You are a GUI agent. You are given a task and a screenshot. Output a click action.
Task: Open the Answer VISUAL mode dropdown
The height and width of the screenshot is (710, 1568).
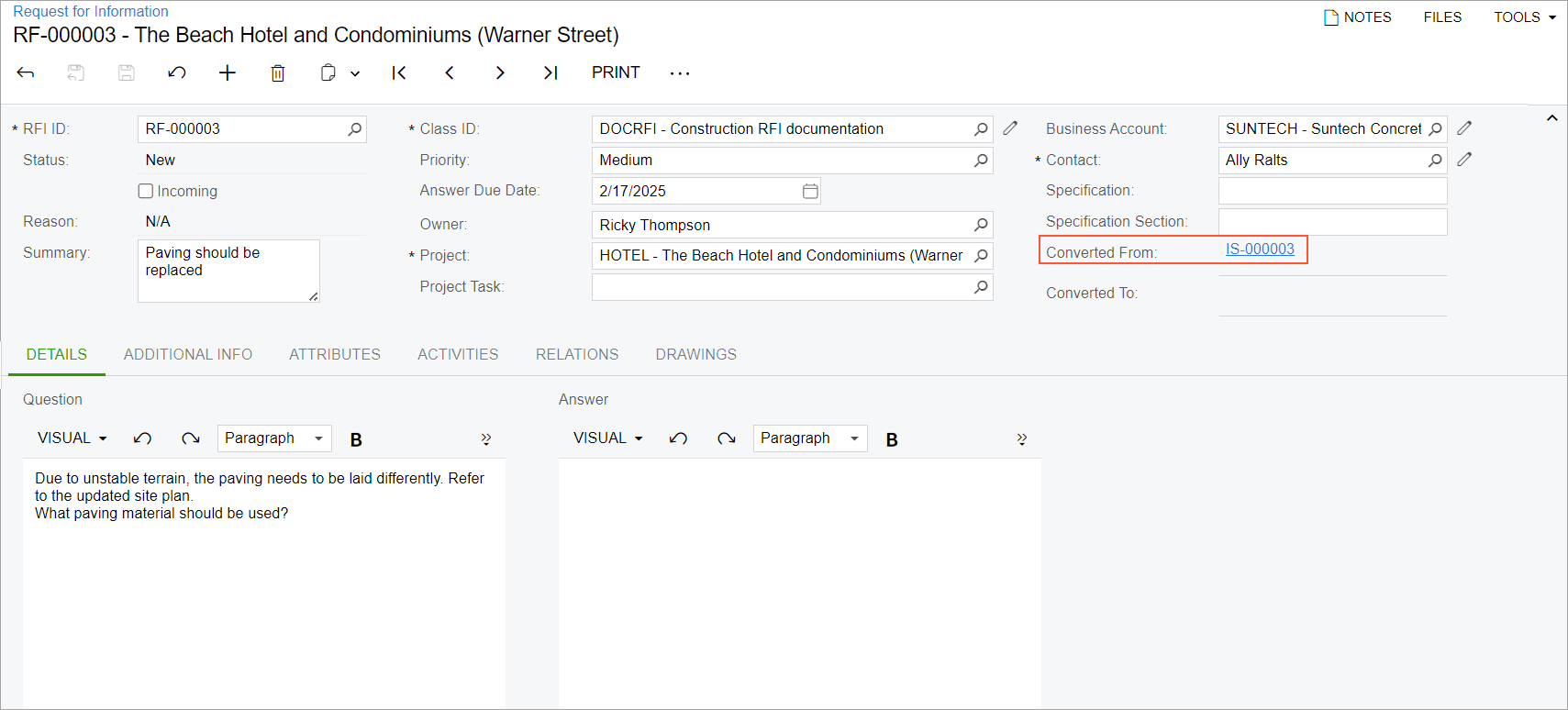pos(607,438)
